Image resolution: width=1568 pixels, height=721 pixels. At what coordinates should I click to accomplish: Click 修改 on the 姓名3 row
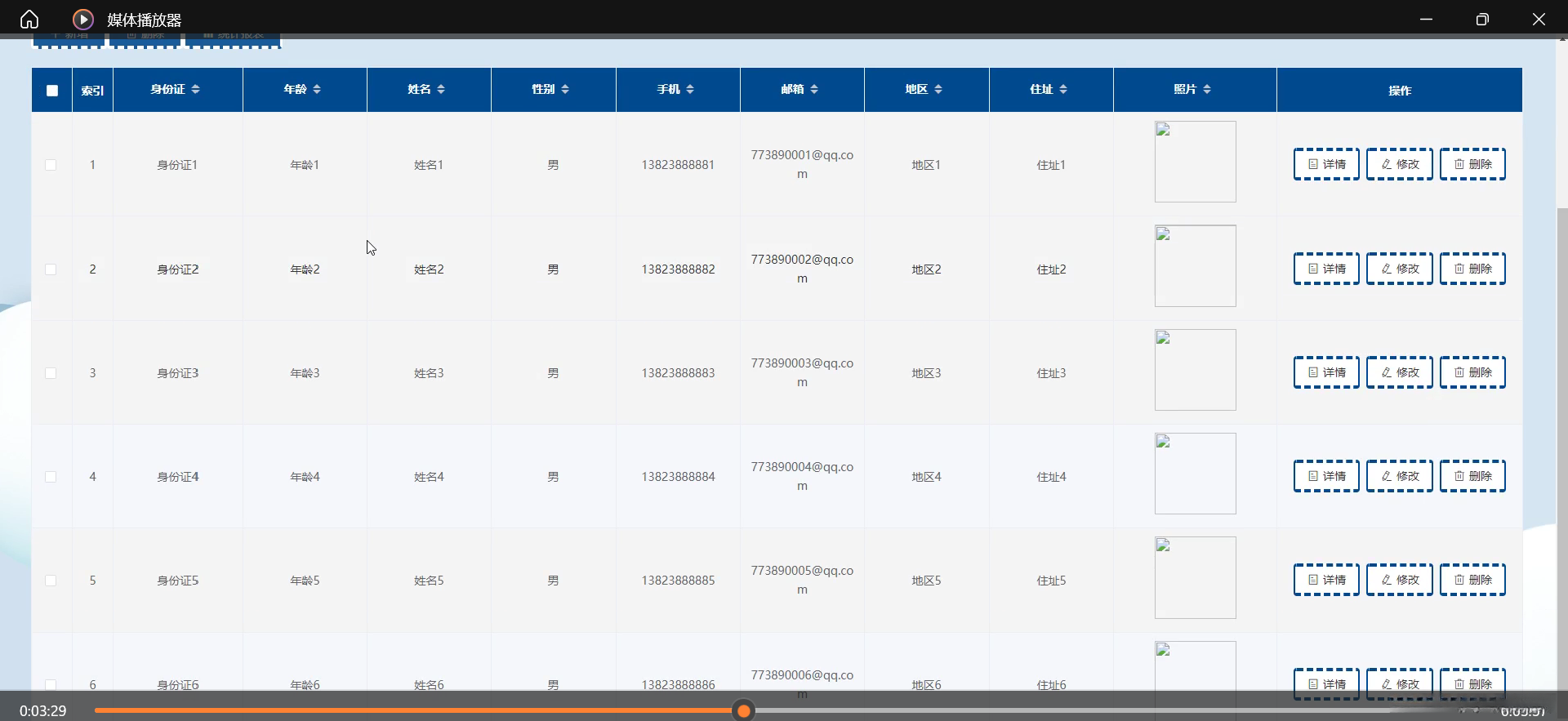(1400, 372)
